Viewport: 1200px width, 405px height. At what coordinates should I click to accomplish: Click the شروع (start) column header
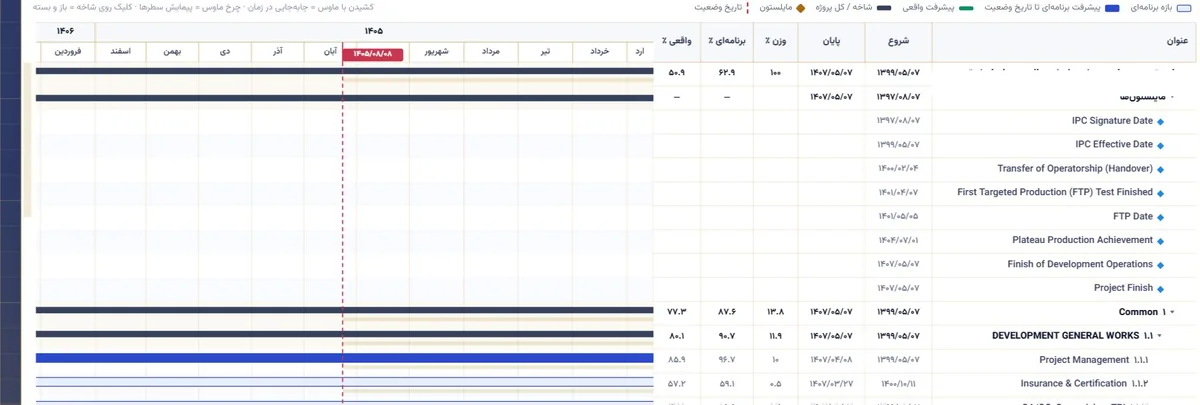tap(899, 43)
